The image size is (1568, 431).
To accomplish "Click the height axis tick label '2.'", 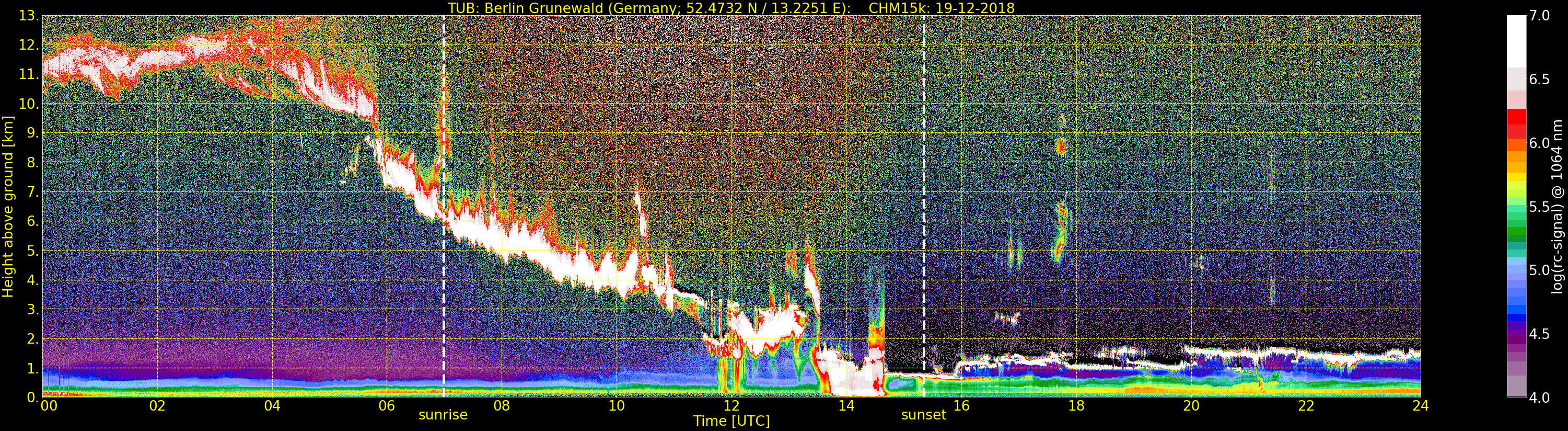I will pos(32,339).
